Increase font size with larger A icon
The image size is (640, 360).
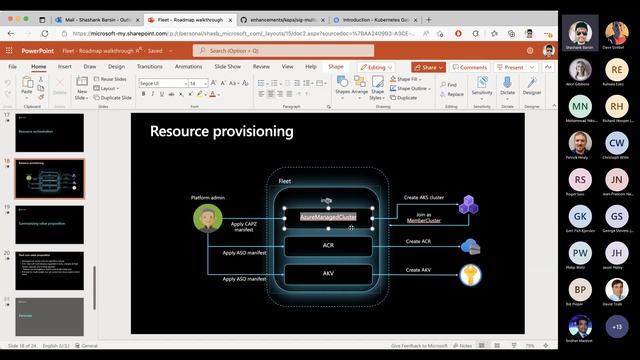click(x=213, y=83)
